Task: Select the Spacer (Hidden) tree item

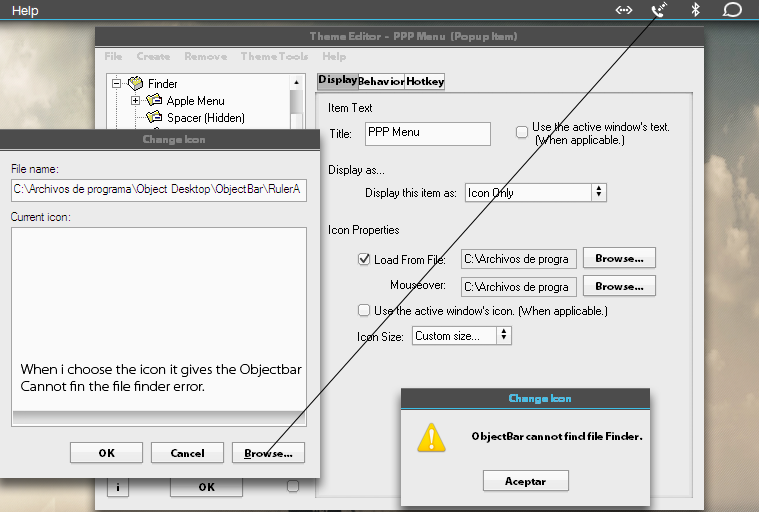Action: point(206,118)
